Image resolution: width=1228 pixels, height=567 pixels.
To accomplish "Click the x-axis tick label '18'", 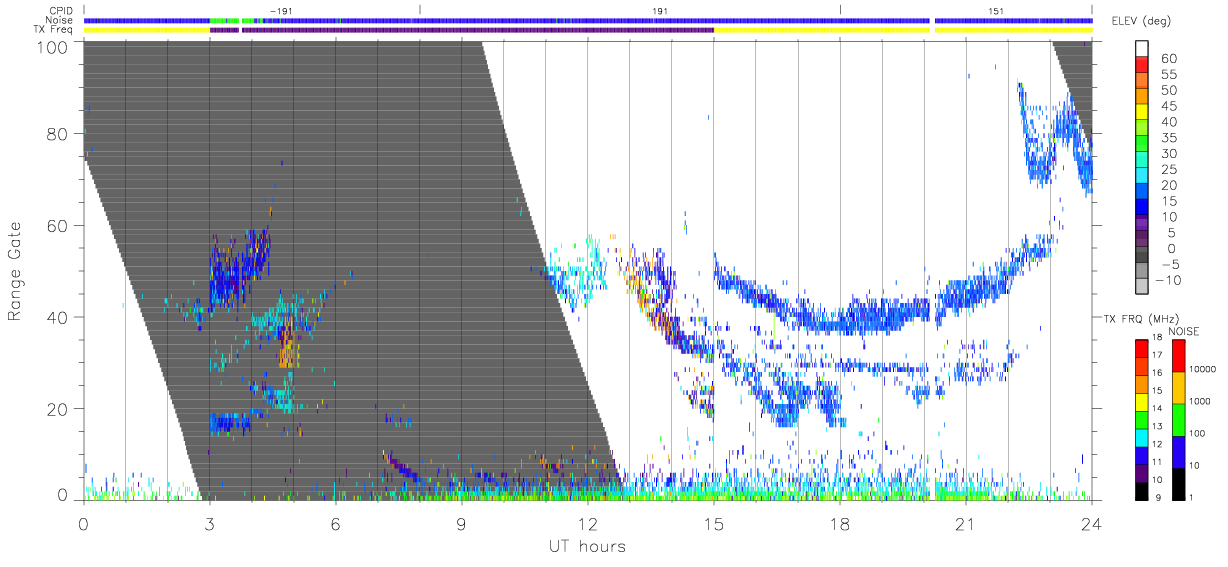I will click(x=839, y=523).
